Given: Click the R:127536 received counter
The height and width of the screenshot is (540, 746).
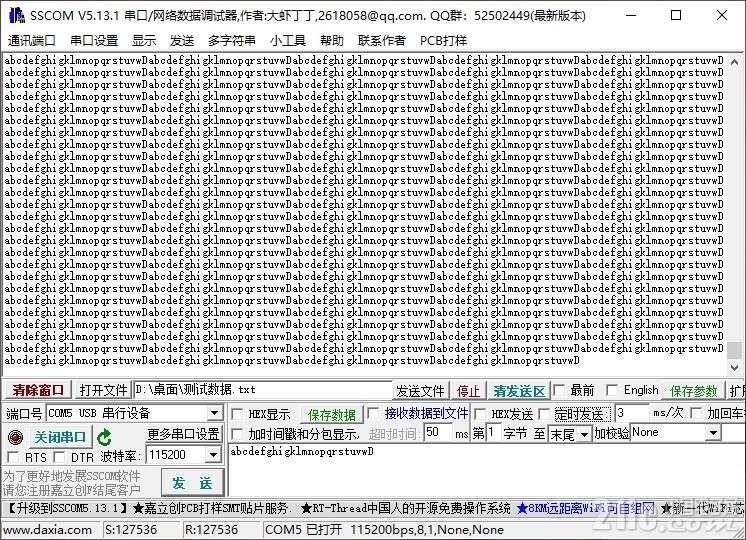Looking at the screenshot, I should tap(222, 530).
